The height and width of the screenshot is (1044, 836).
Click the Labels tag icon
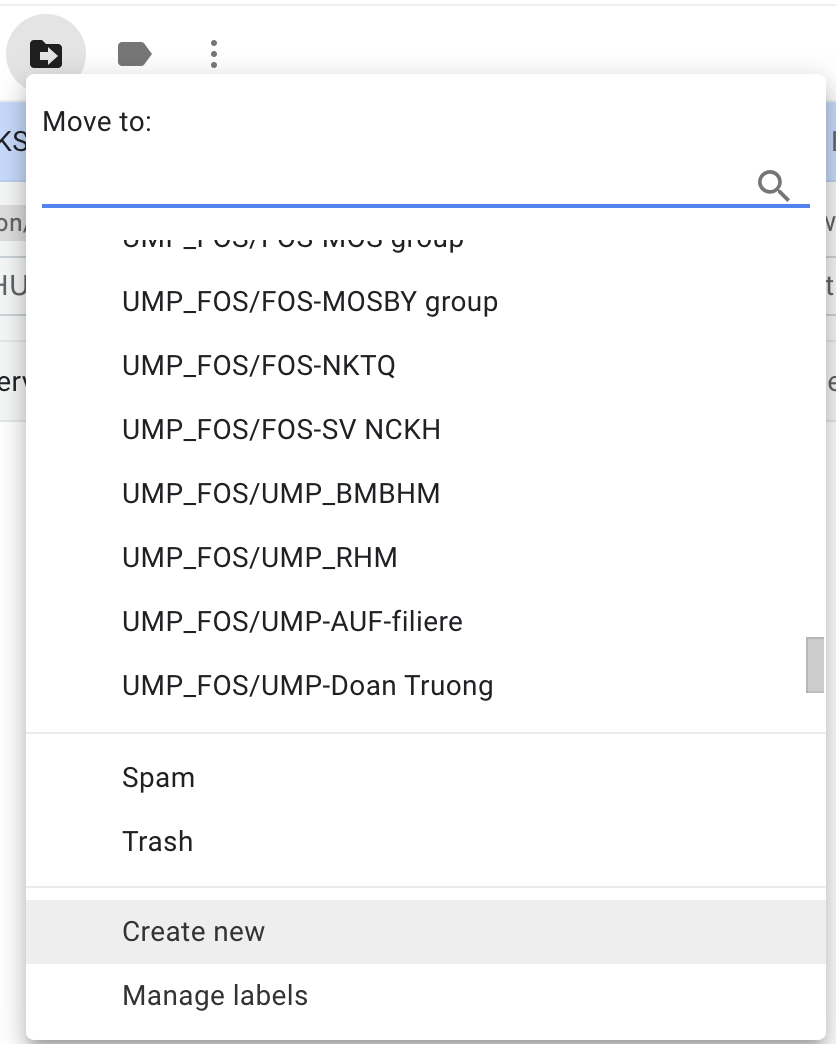[134, 54]
